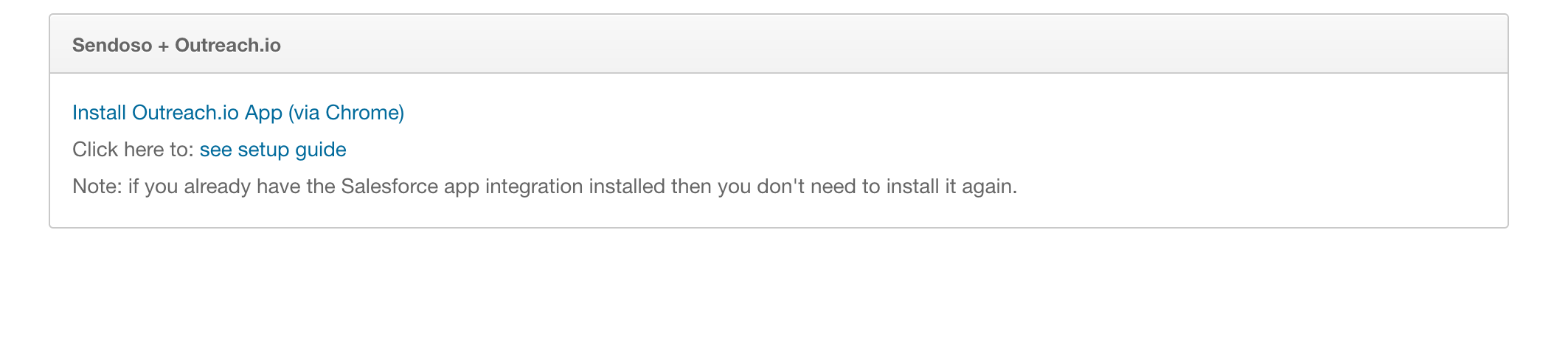Click the 'Click here to:' label text
The height and width of the screenshot is (345, 1568).
pos(133,150)
